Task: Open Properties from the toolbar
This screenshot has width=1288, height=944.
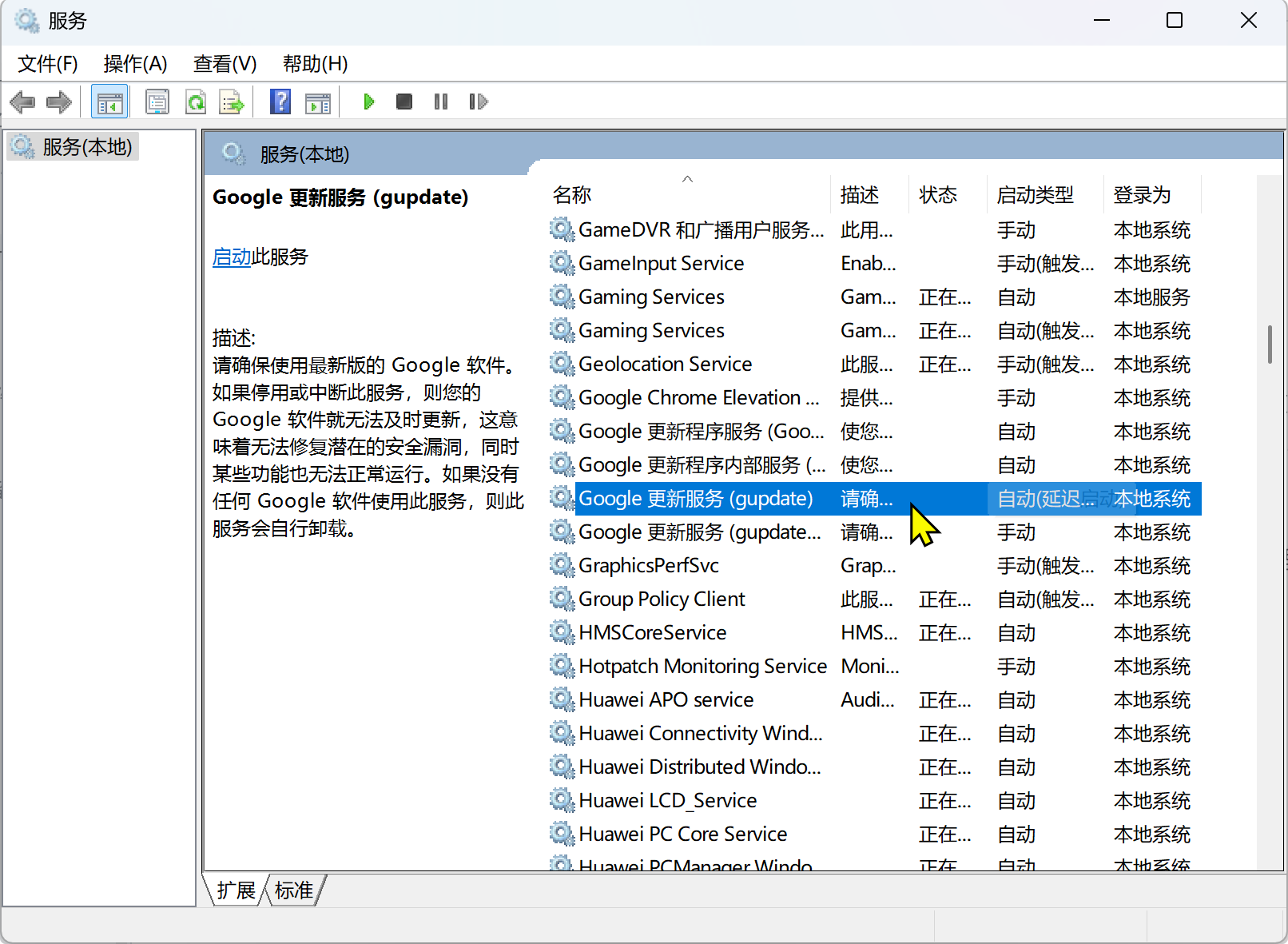Action: coord(157,102)
